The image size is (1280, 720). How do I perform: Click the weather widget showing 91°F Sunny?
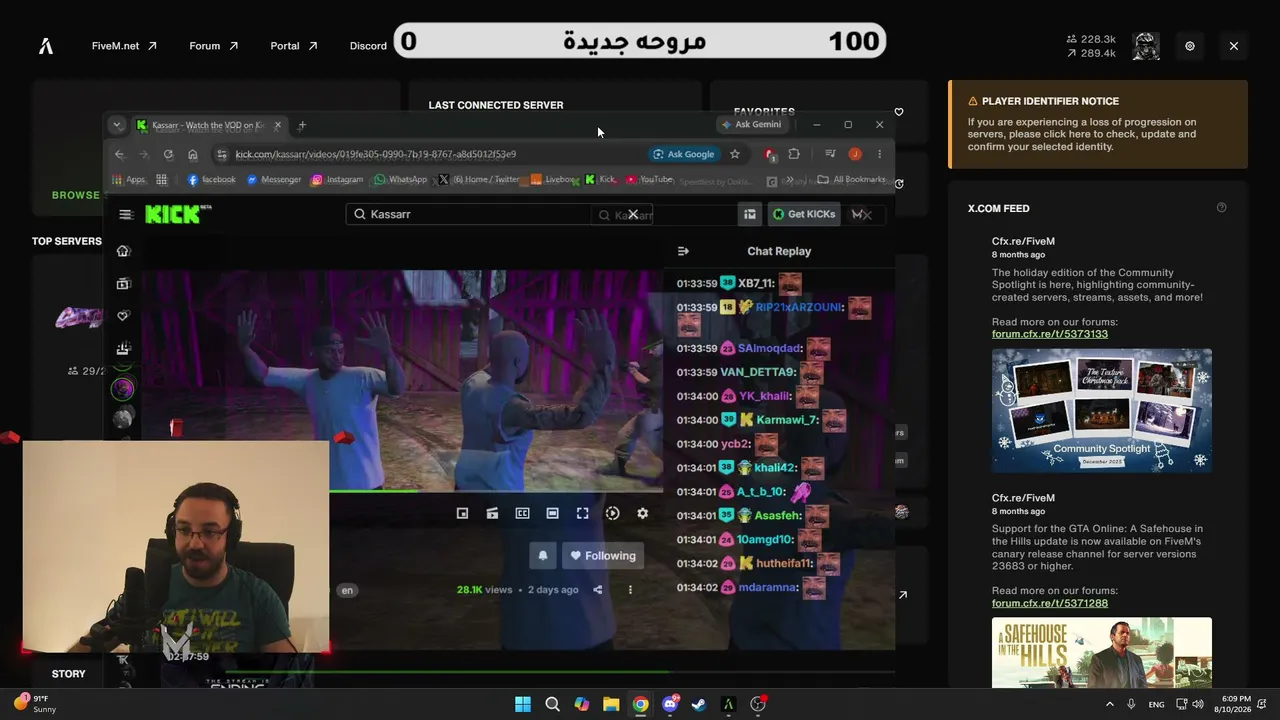[x=35, y=703]
